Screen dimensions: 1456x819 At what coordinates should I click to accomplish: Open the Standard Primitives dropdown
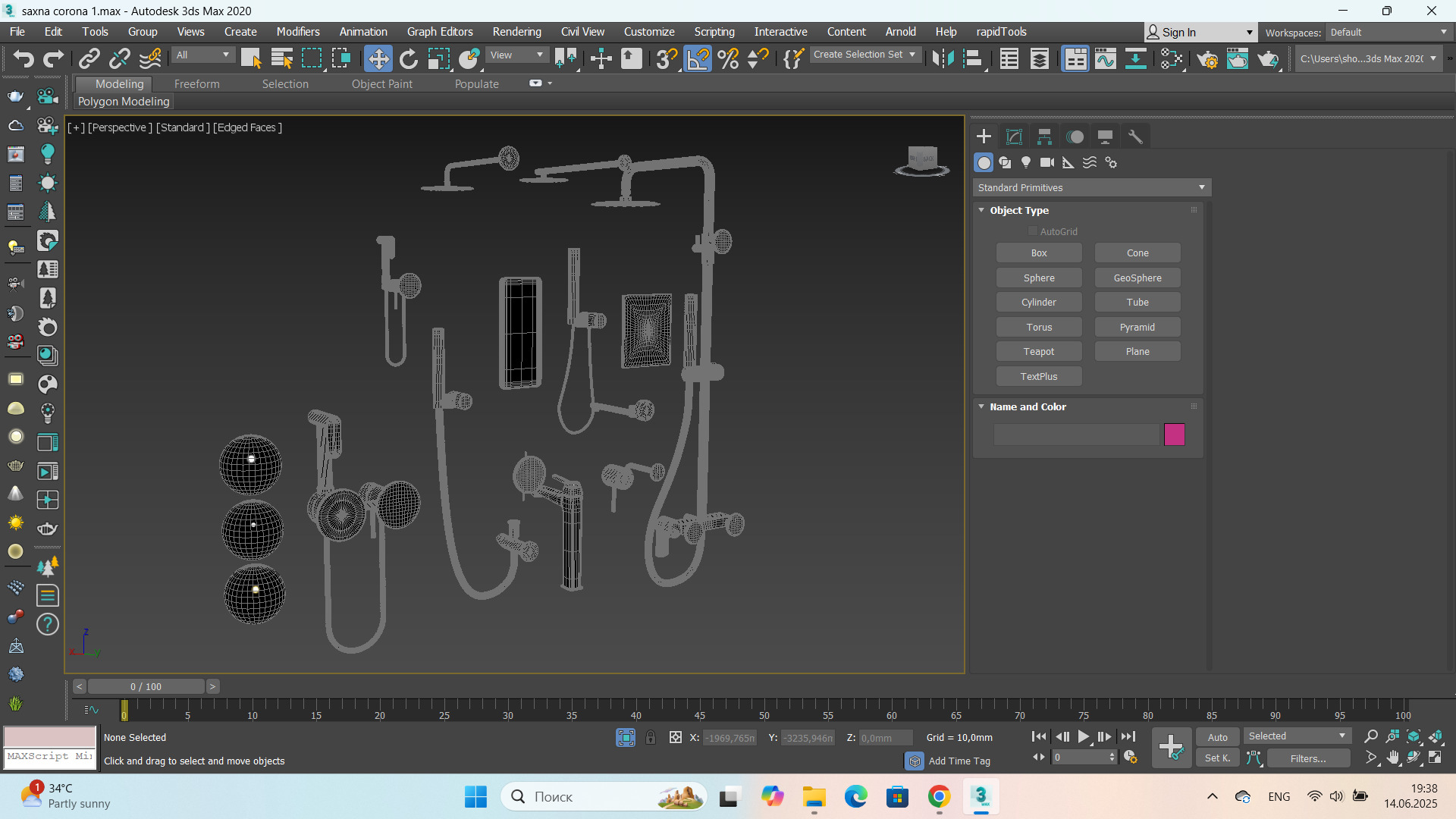pos(1091,187)
